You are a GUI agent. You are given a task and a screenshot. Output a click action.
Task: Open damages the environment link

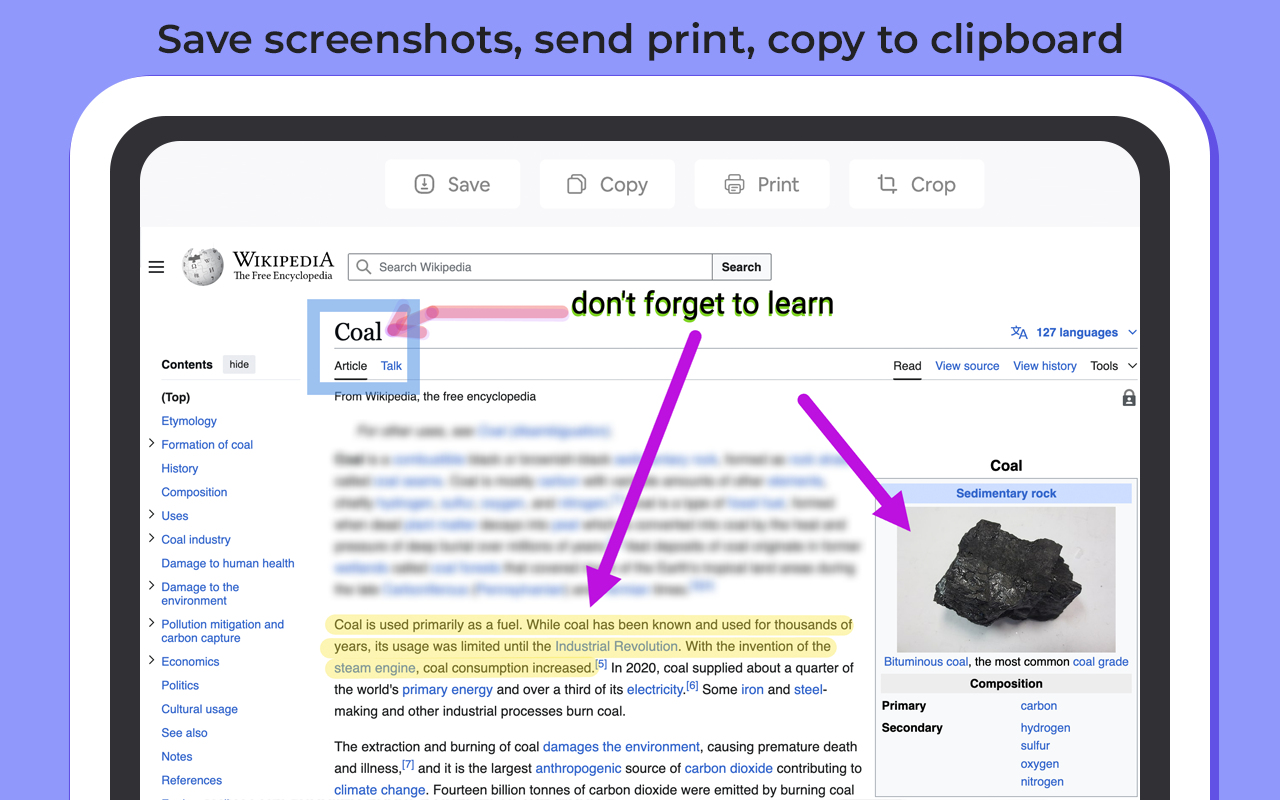(621, 747)
